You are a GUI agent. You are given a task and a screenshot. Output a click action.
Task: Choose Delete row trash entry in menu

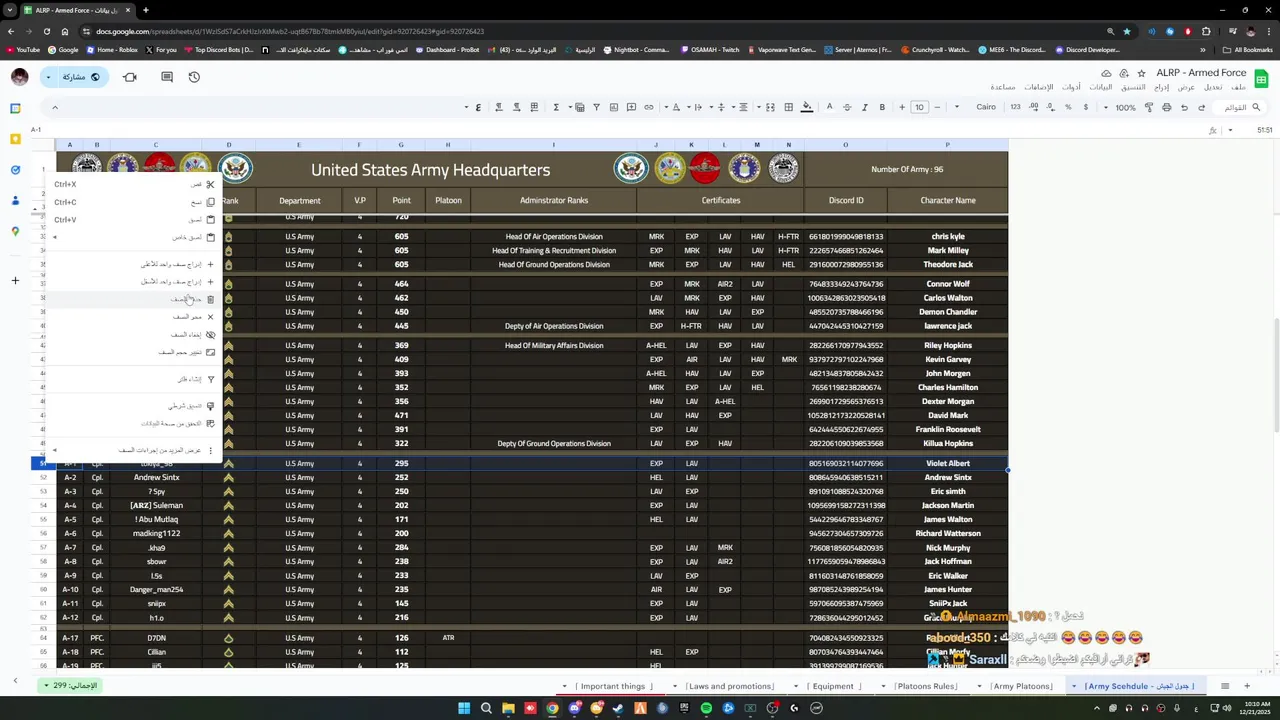coord(135,299)
